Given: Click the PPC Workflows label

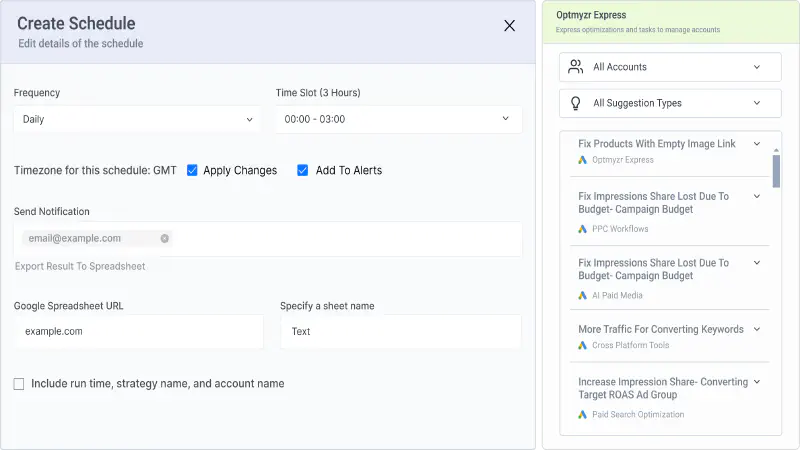Looking at the screenshot, I should point(620,229).
